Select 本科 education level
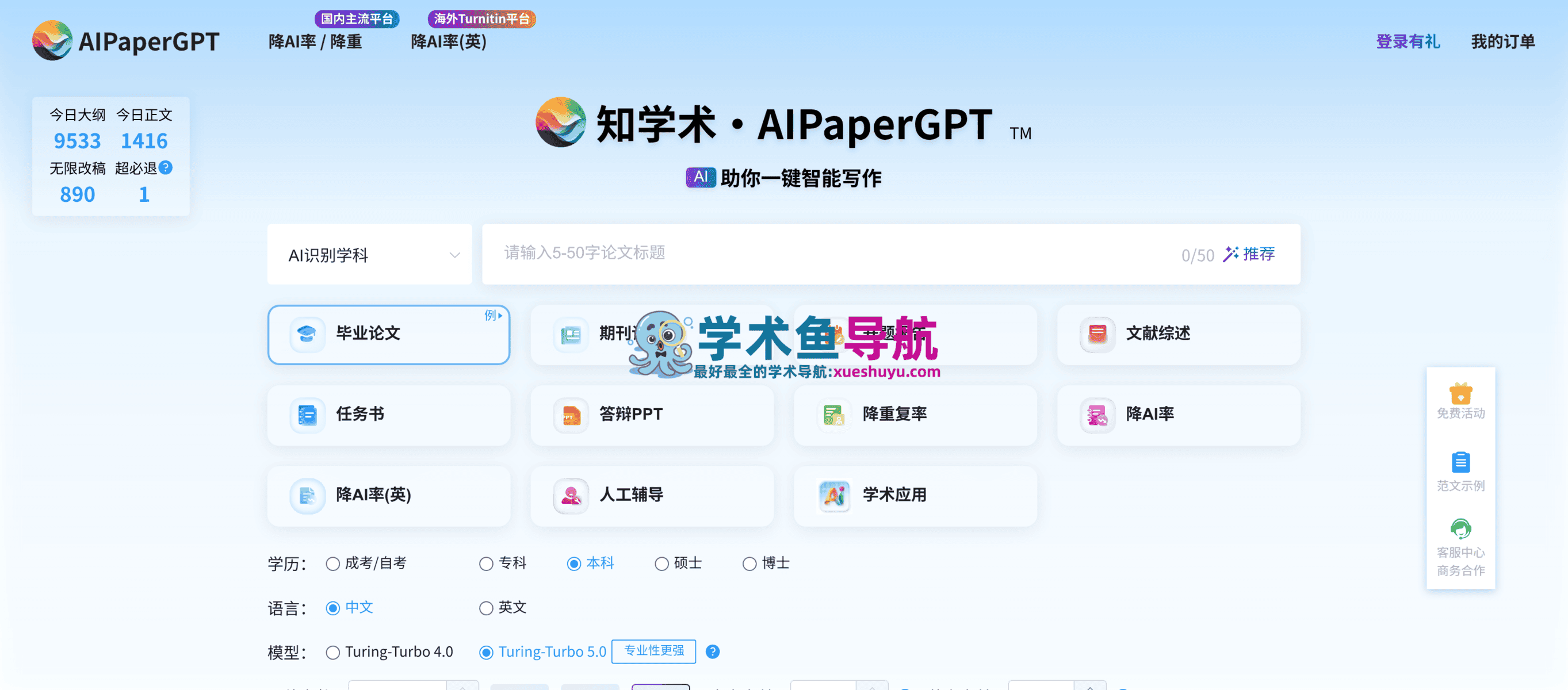The width and height of the screenshot is (1568, 690). pyautogui.click(x=590, y=563)
